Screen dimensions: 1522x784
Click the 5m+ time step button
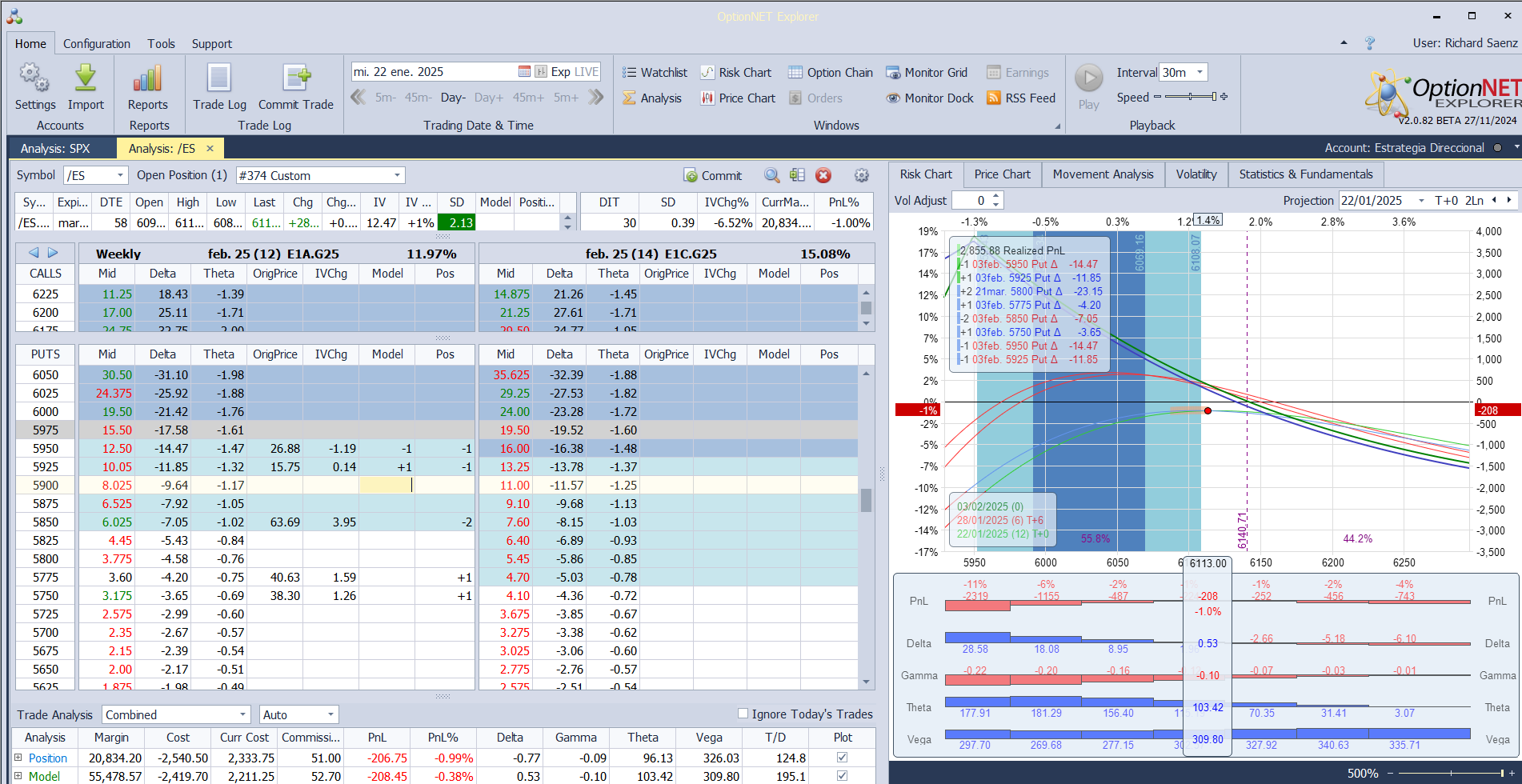point(566,98)
